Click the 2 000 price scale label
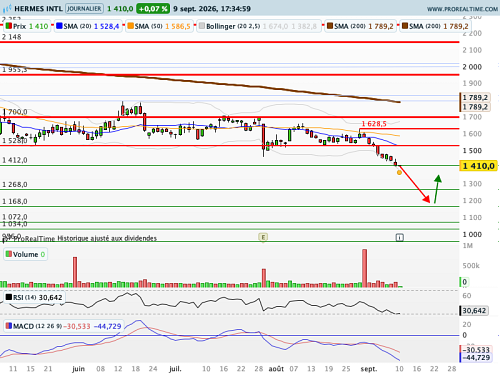 [472, 67]
